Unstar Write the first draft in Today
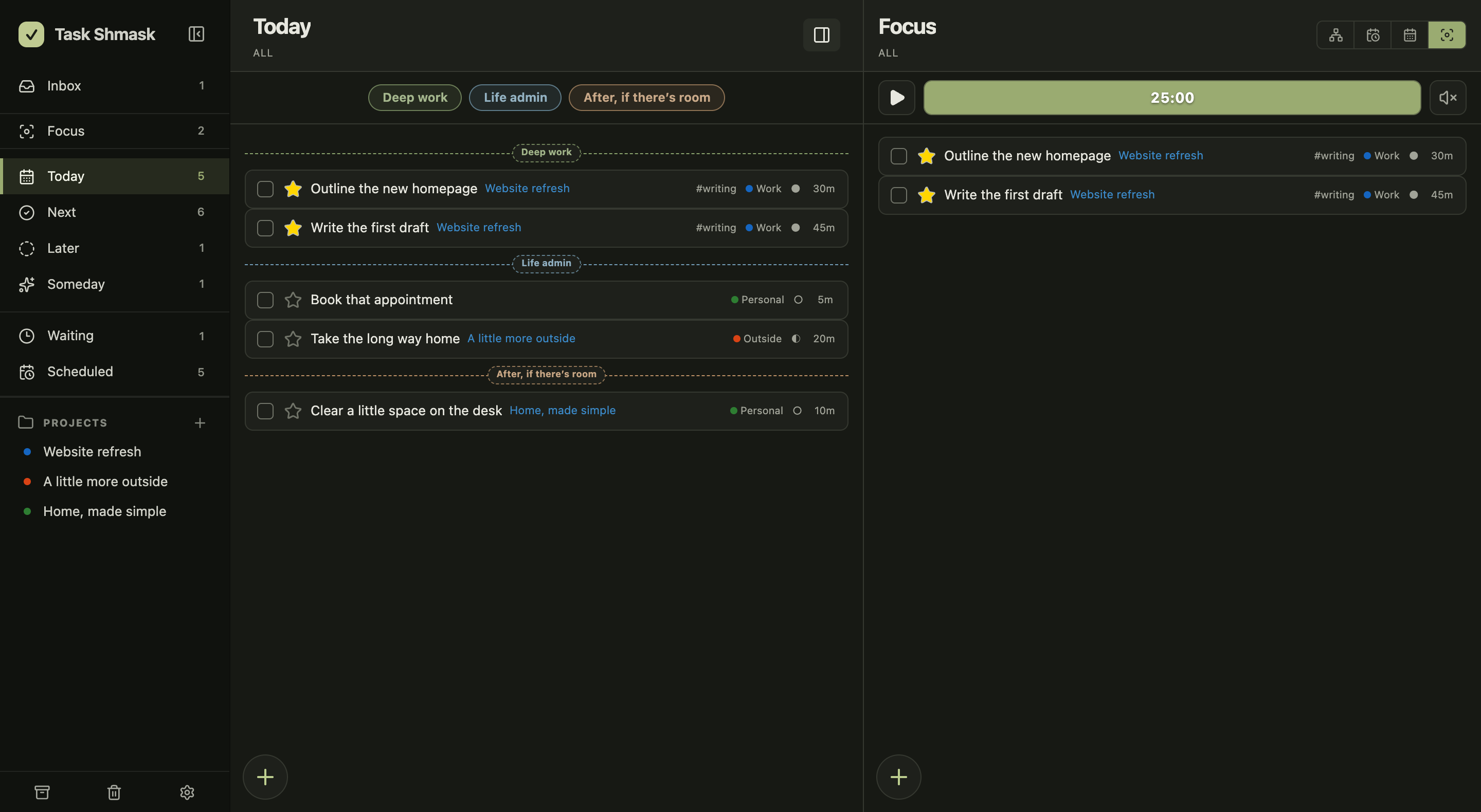 click(x=293, y=228)
